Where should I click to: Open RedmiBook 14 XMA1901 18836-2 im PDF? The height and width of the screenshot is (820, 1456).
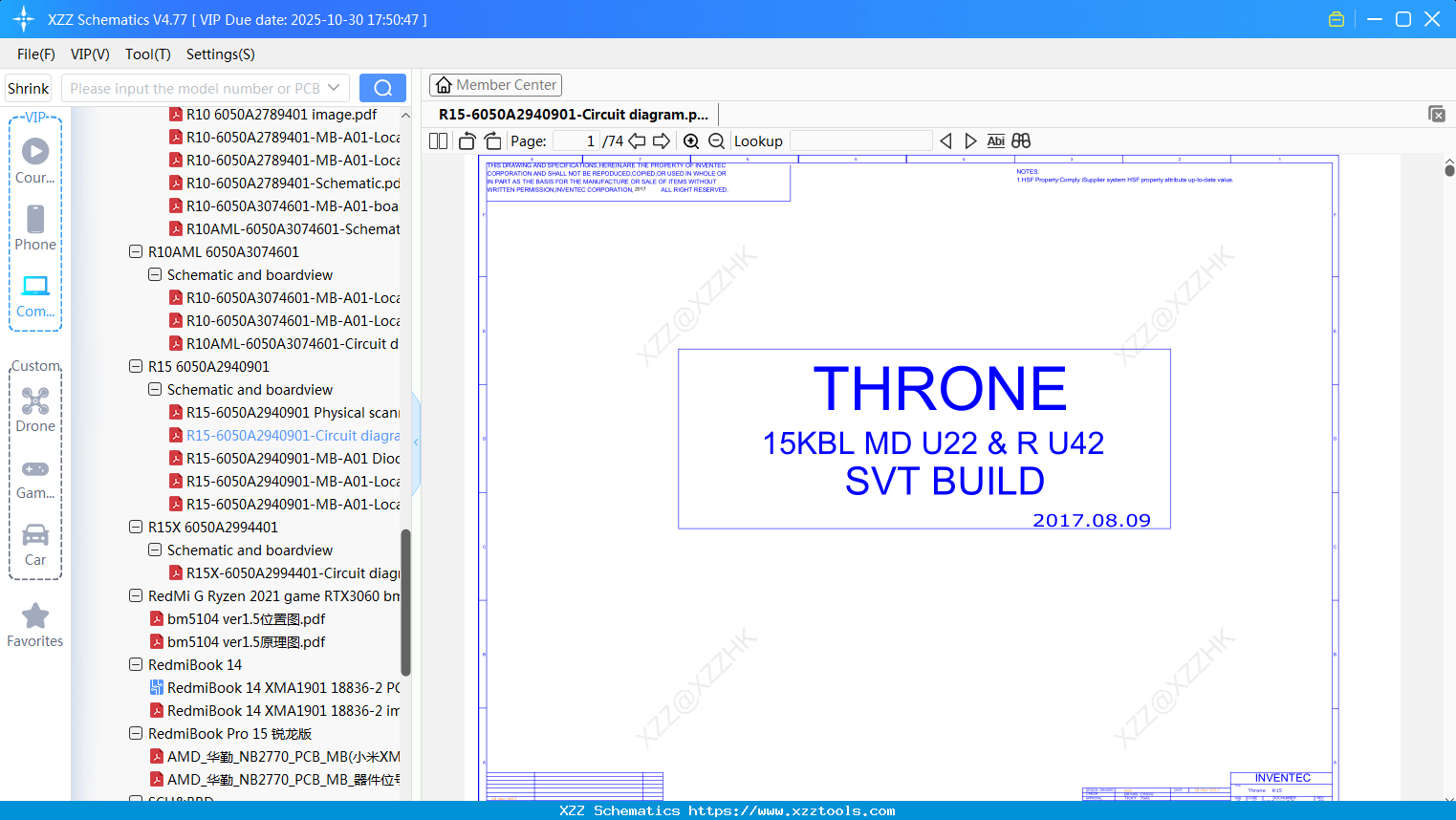point(284,711)
